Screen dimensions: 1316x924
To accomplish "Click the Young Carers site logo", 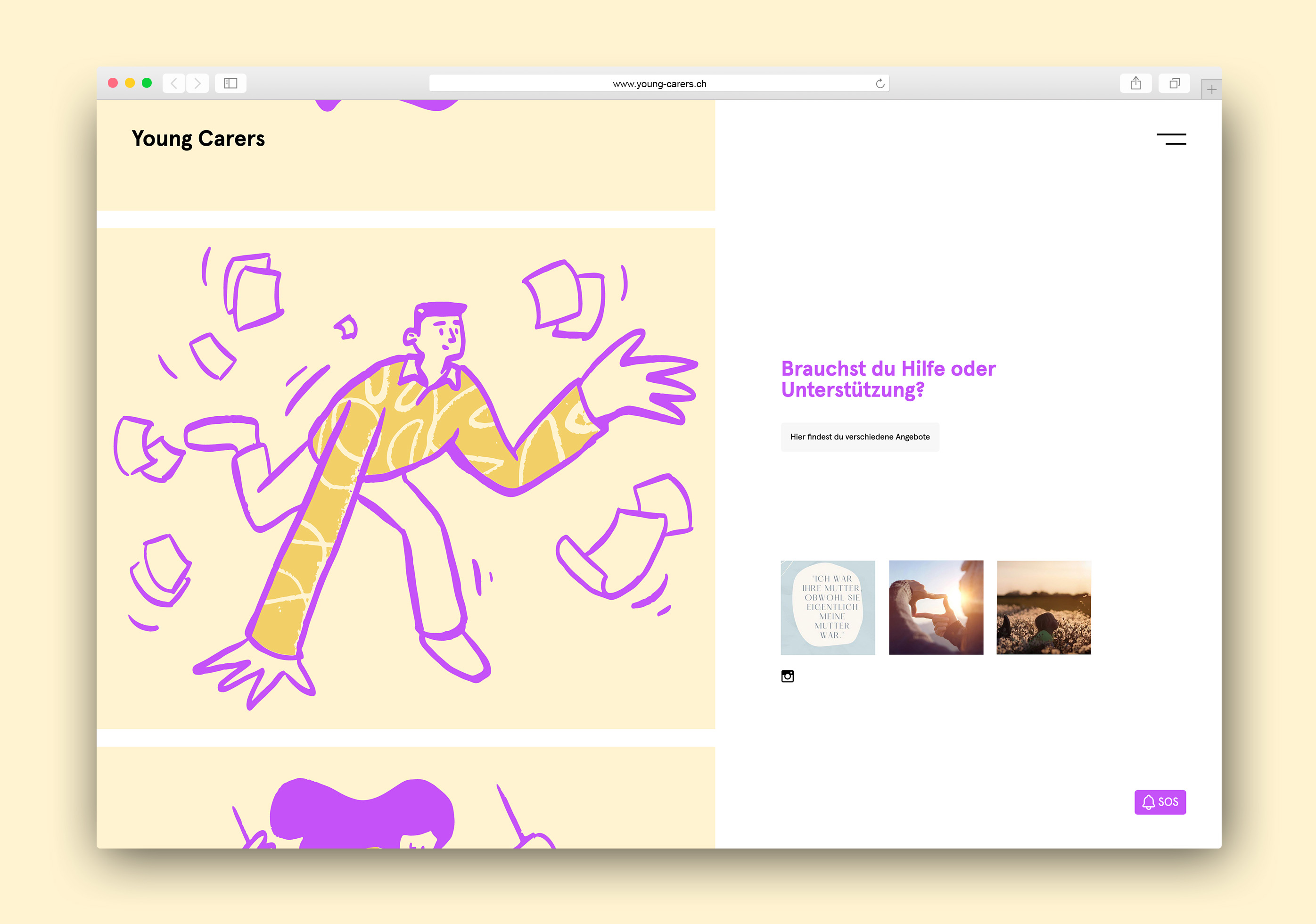I will coord(198,139).
